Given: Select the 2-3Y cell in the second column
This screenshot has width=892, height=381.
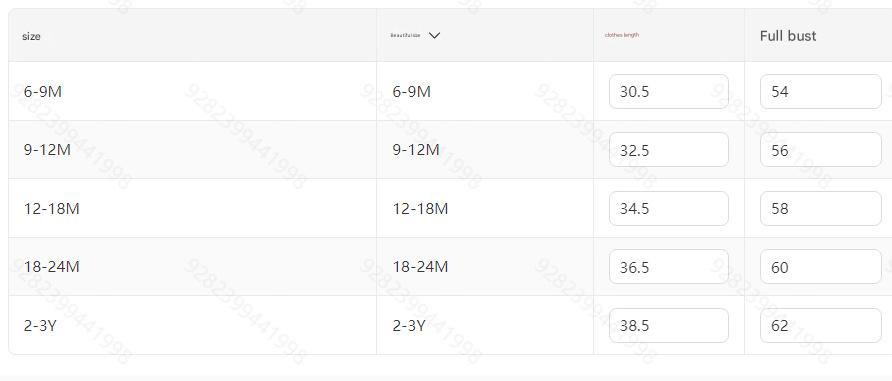Looking at the screenshot, I should (409, 326).
